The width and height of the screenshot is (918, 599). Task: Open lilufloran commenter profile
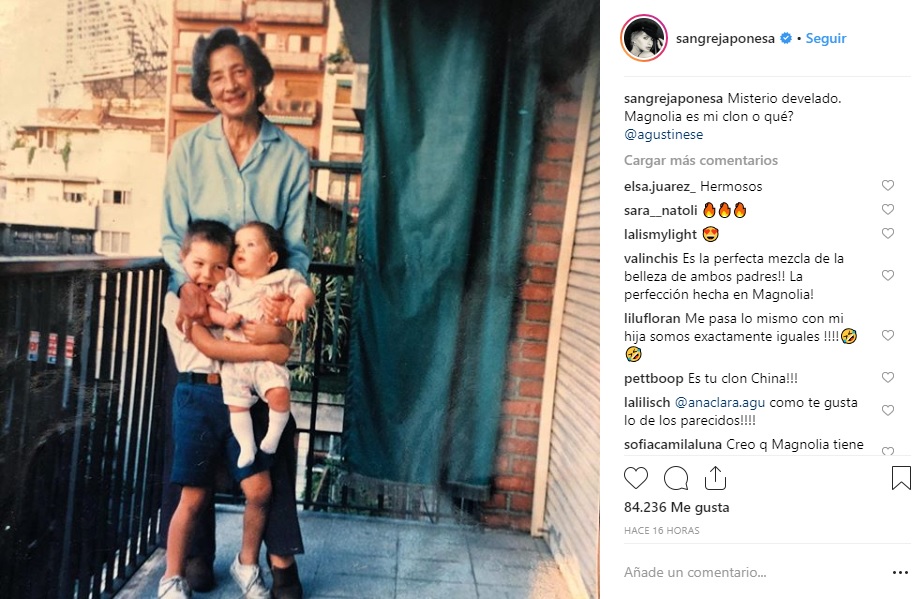[652, 319]
